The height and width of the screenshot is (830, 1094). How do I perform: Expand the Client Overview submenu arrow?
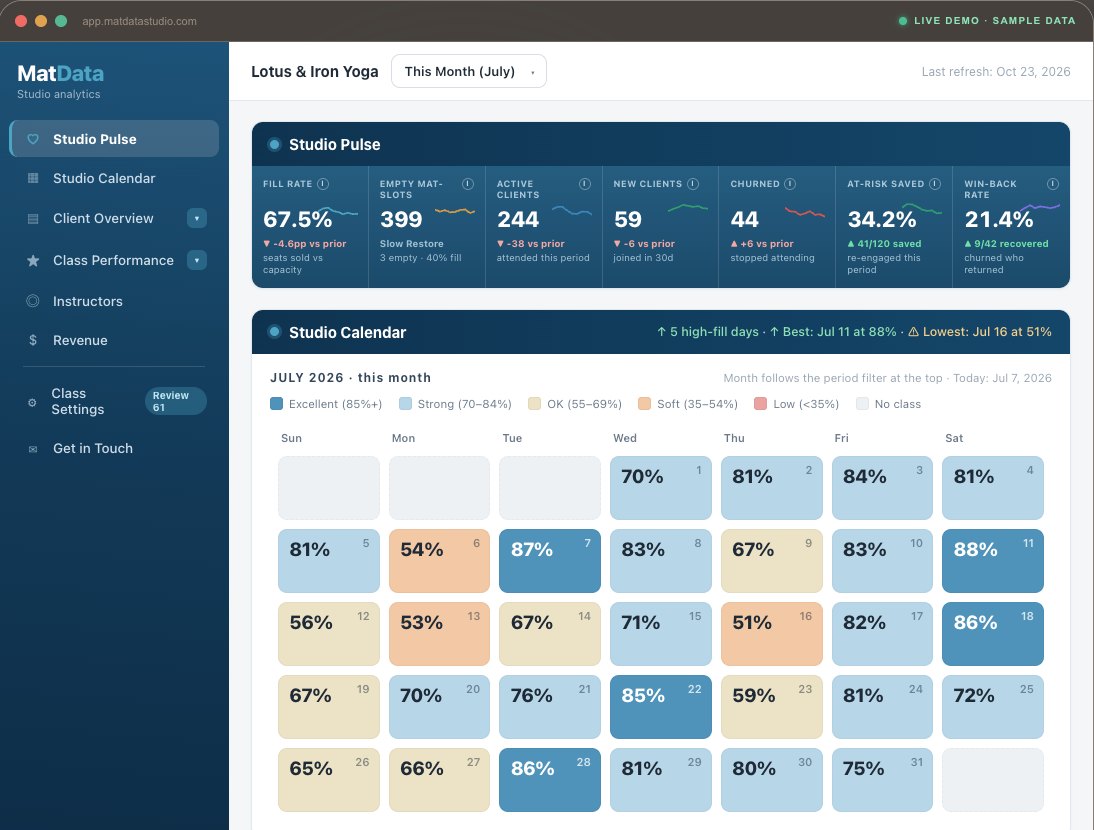pyautogui.click(x=197, y=218)
